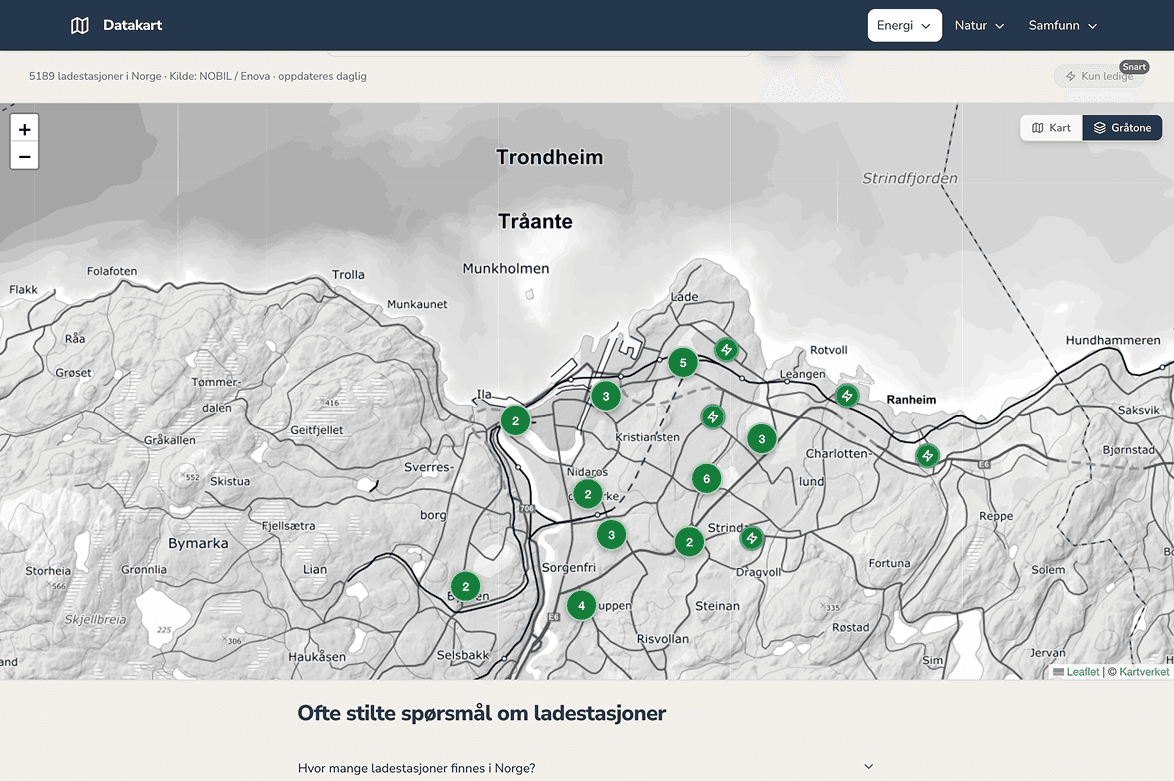The height and width of the screenshot is (781, 1174).
Task: Open the cluster of 3 near the harbor
Action: coord(606,396)
